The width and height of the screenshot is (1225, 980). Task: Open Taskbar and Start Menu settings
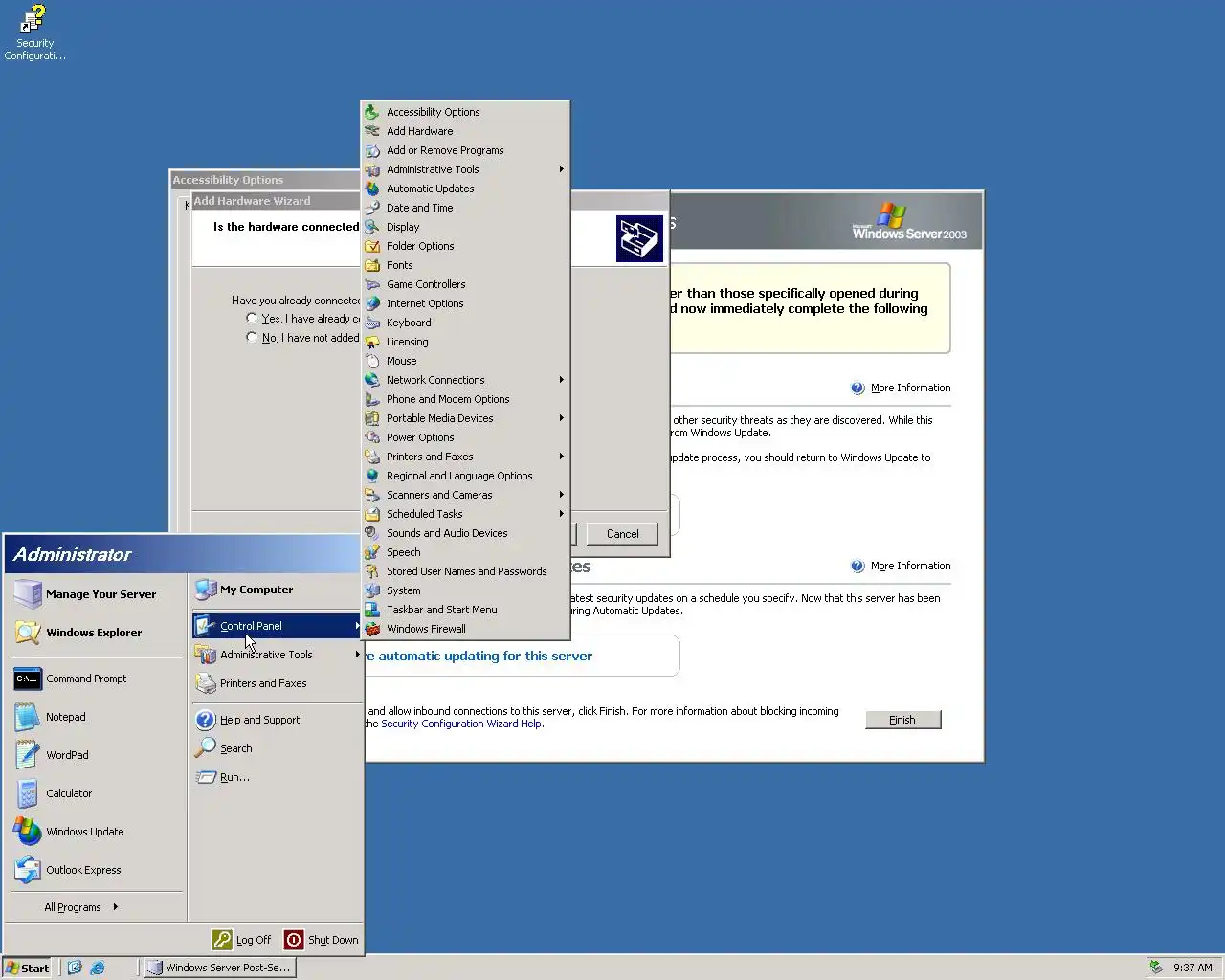[465, 610]
